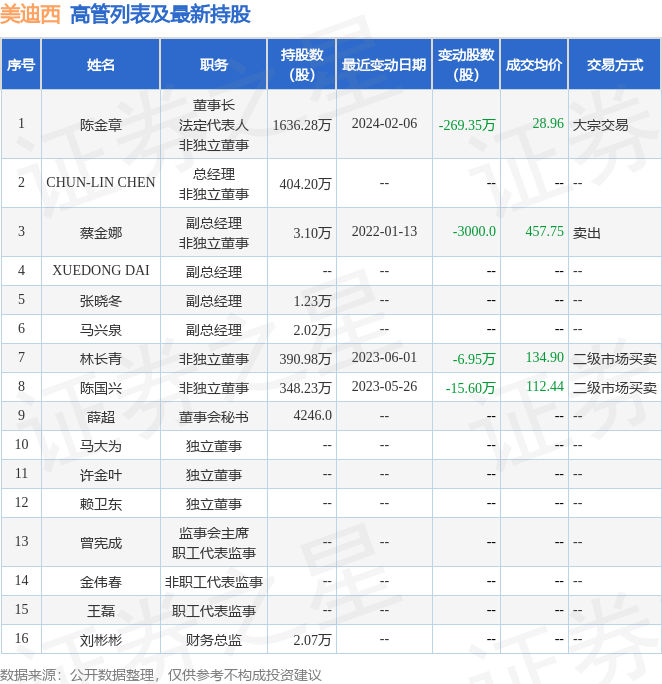662x684 pixels.
Task: Click 二级市场买卖 in 林长青's row
Action: 614,359
